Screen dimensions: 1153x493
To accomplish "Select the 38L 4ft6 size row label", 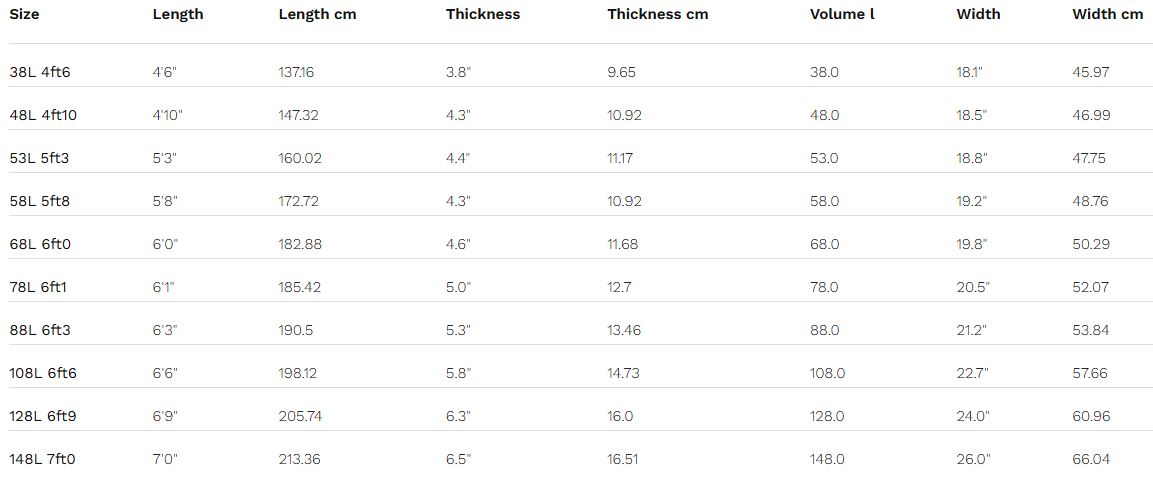I will tap(39, 72).
